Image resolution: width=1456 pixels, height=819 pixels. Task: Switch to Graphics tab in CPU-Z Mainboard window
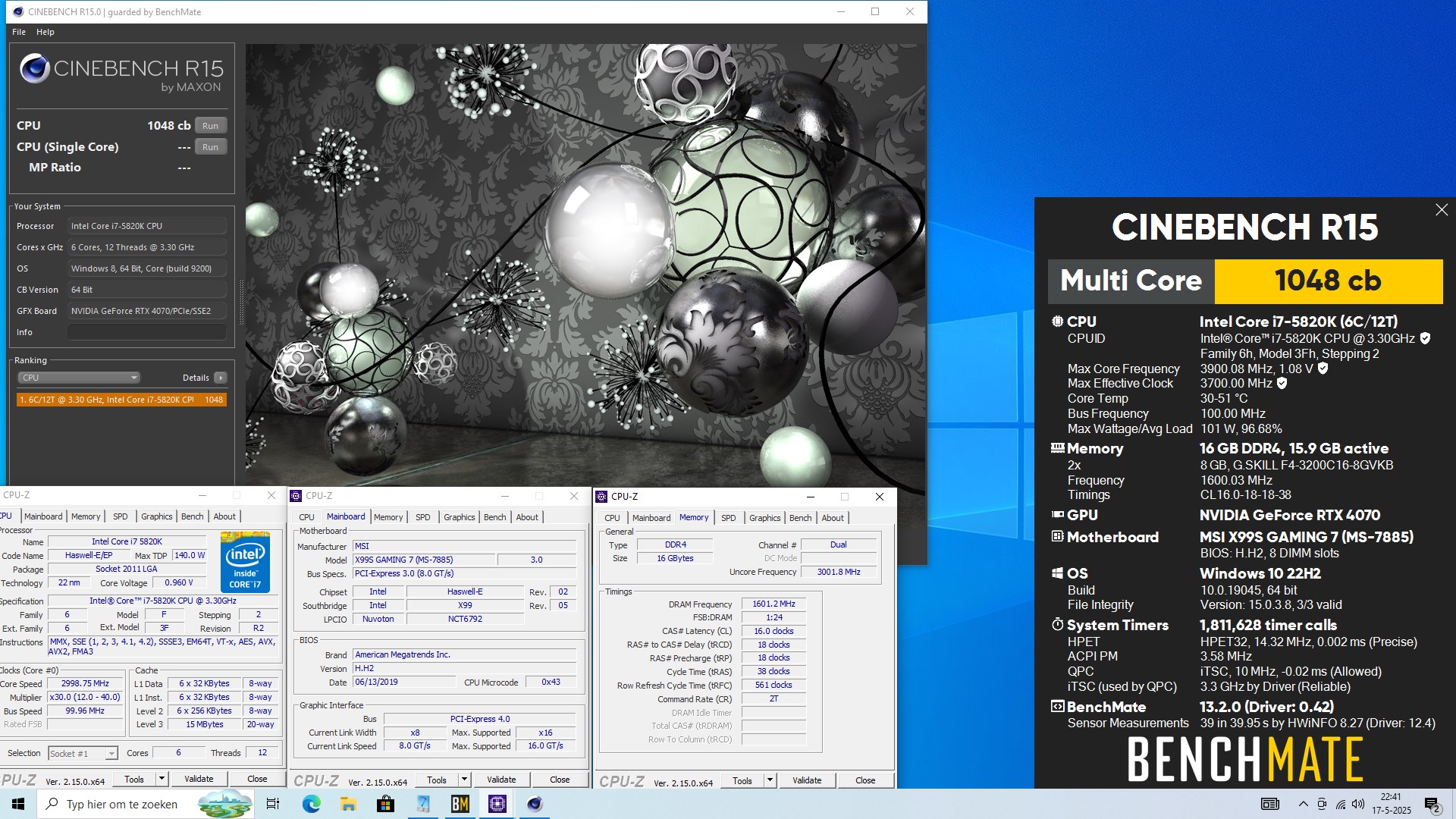point(460,517)
